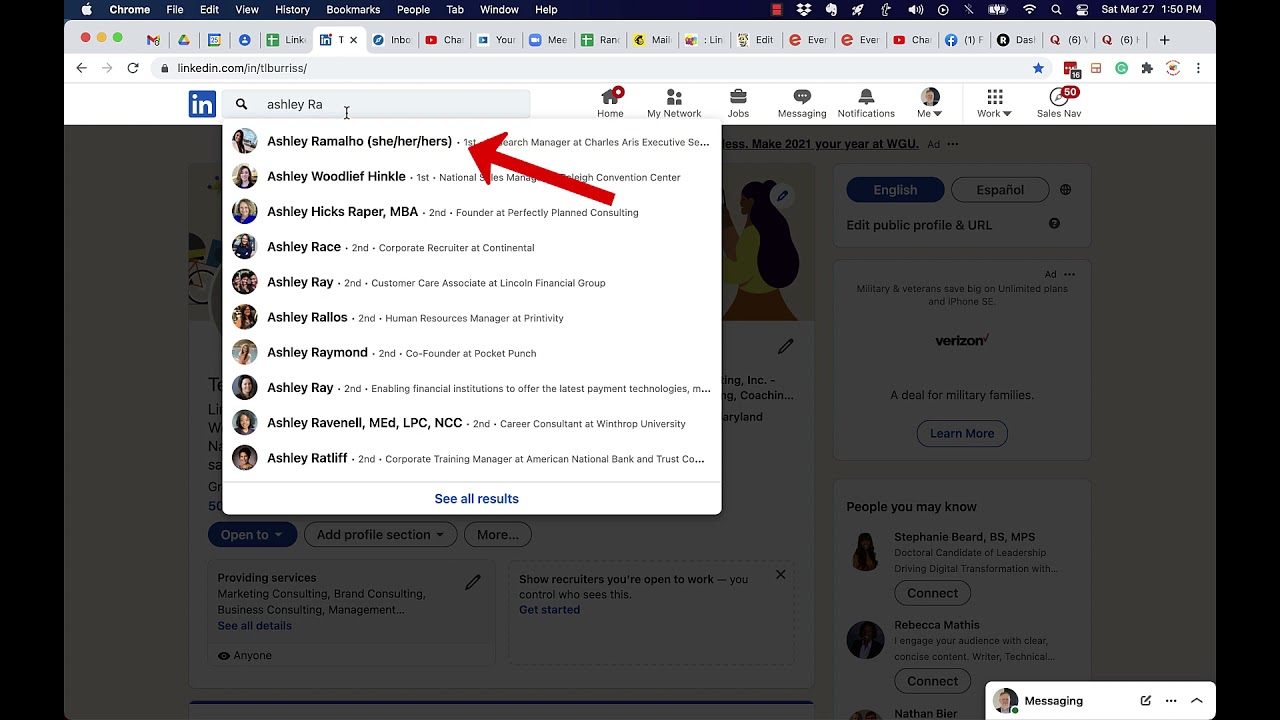Open Messaging from top nav
The width and height of the screenshot is (1280, 720).
[x=802, y=103]
